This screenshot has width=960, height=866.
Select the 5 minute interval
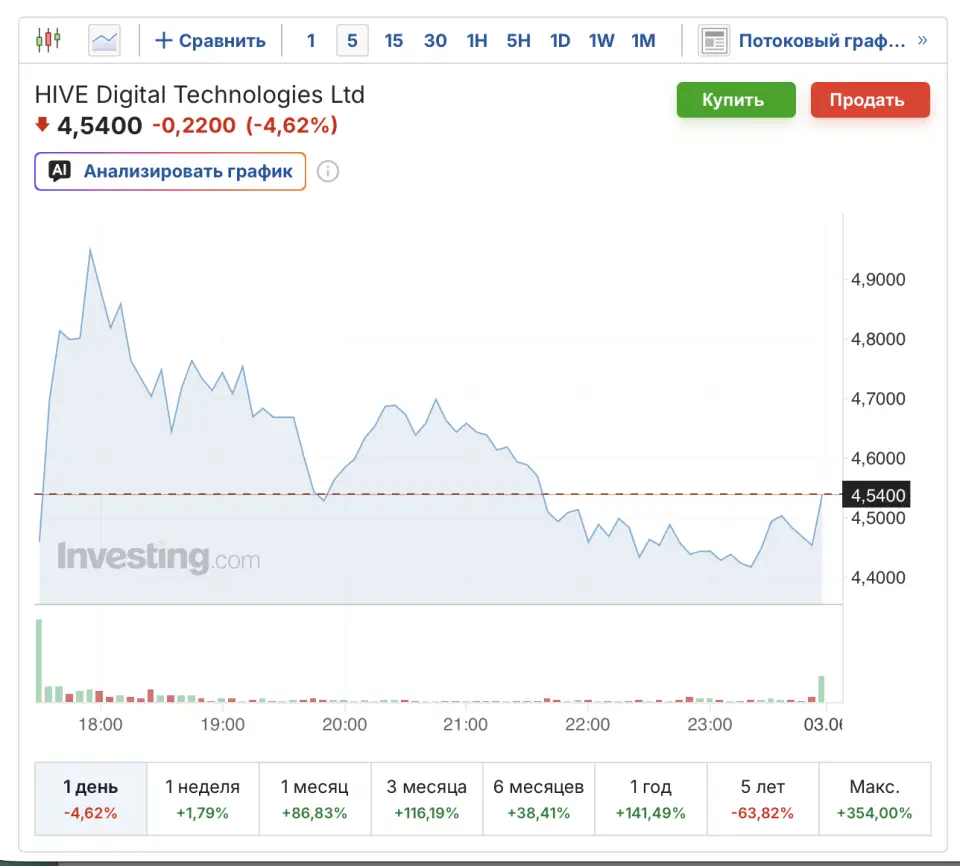click(352, 41)
